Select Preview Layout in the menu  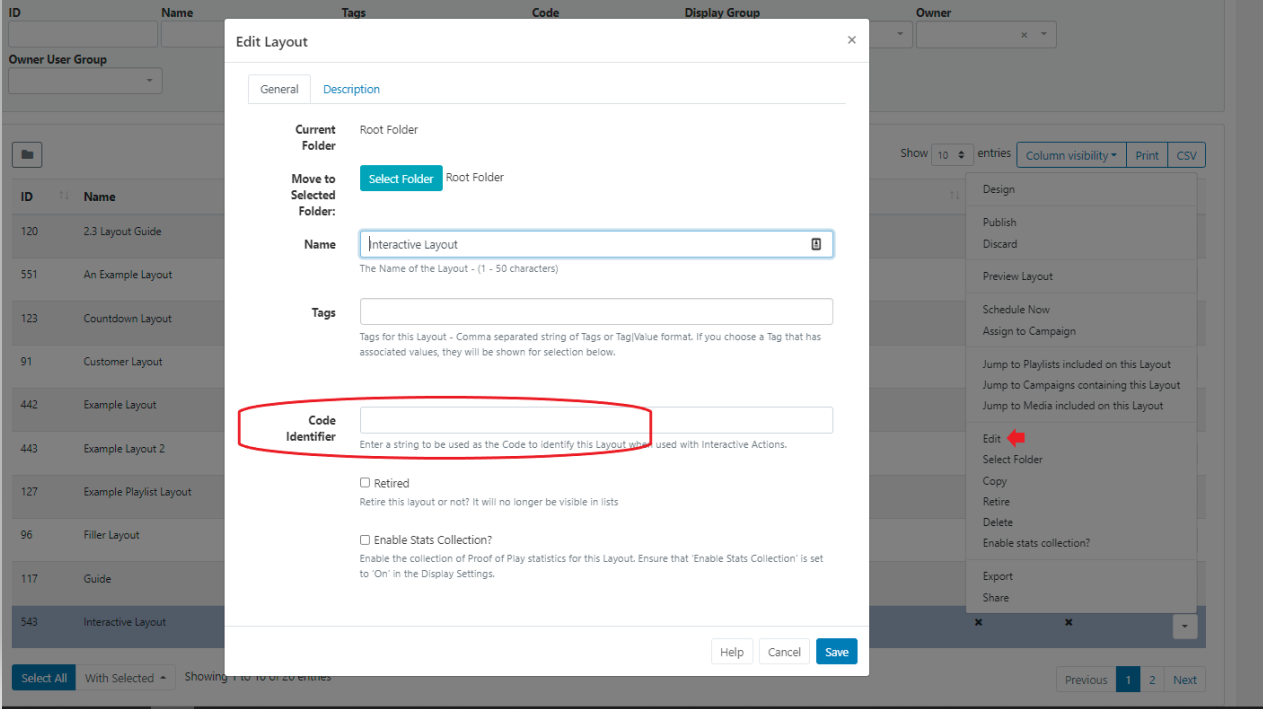1017,276
